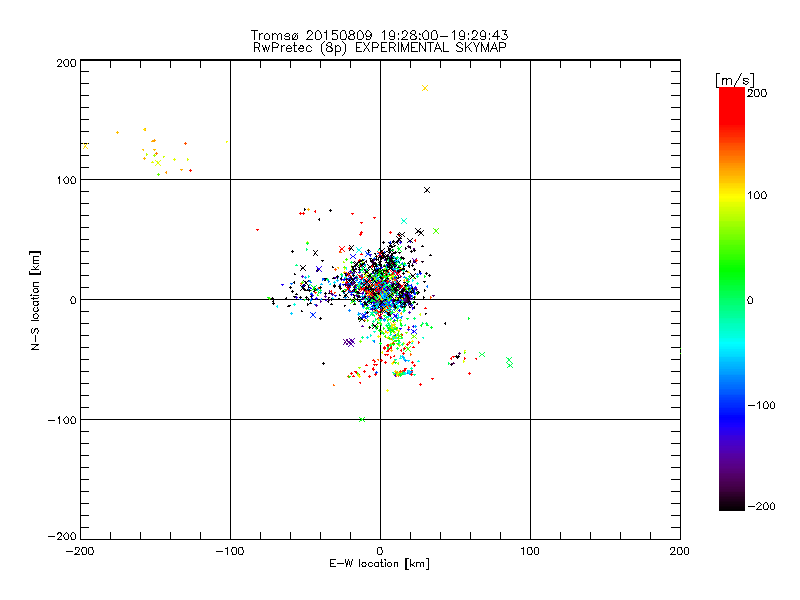
Task: Click the x-axis tick label "100"
Action: [x=530, y=551]
